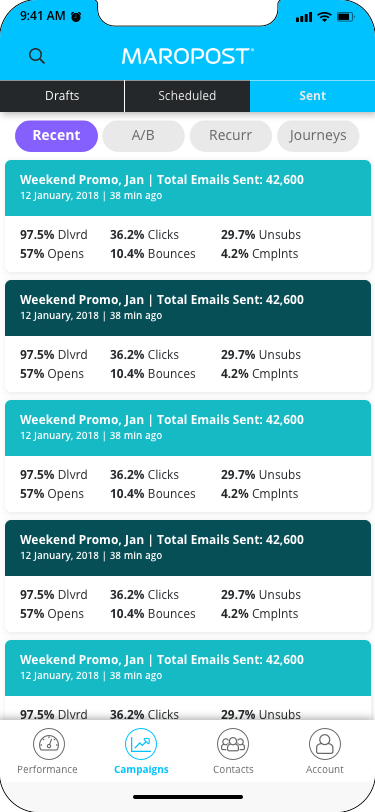
Task: Tap the Performance gauge icon
Action: (x=49, y=744)
